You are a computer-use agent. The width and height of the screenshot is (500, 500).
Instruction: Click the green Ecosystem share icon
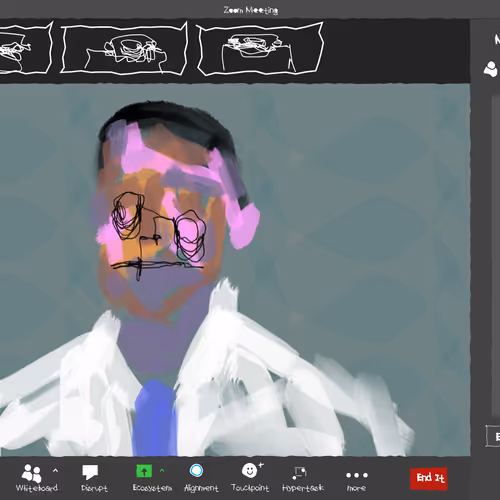[144, 471]
